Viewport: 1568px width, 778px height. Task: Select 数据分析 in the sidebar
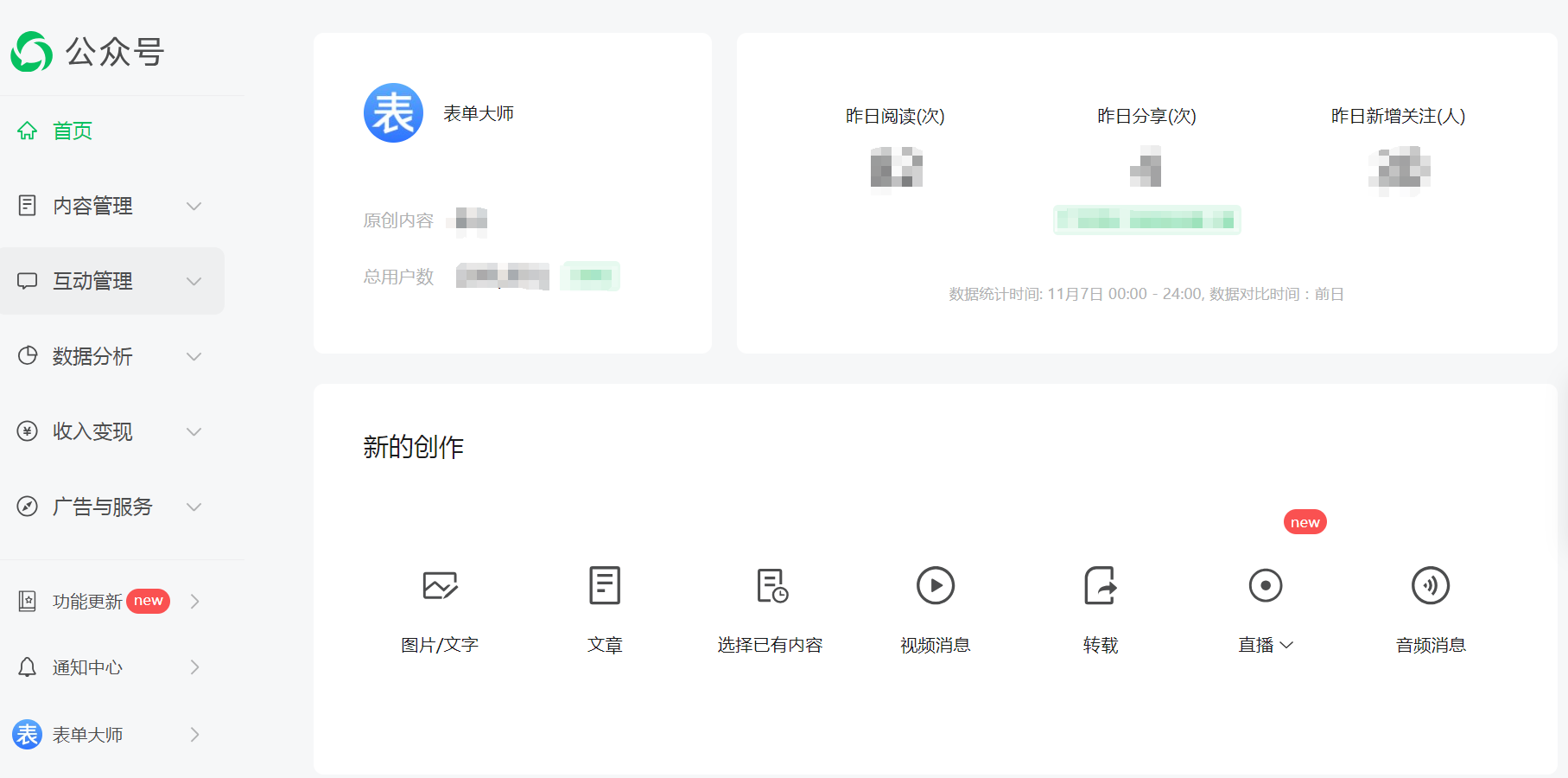(x=92, y=356)
